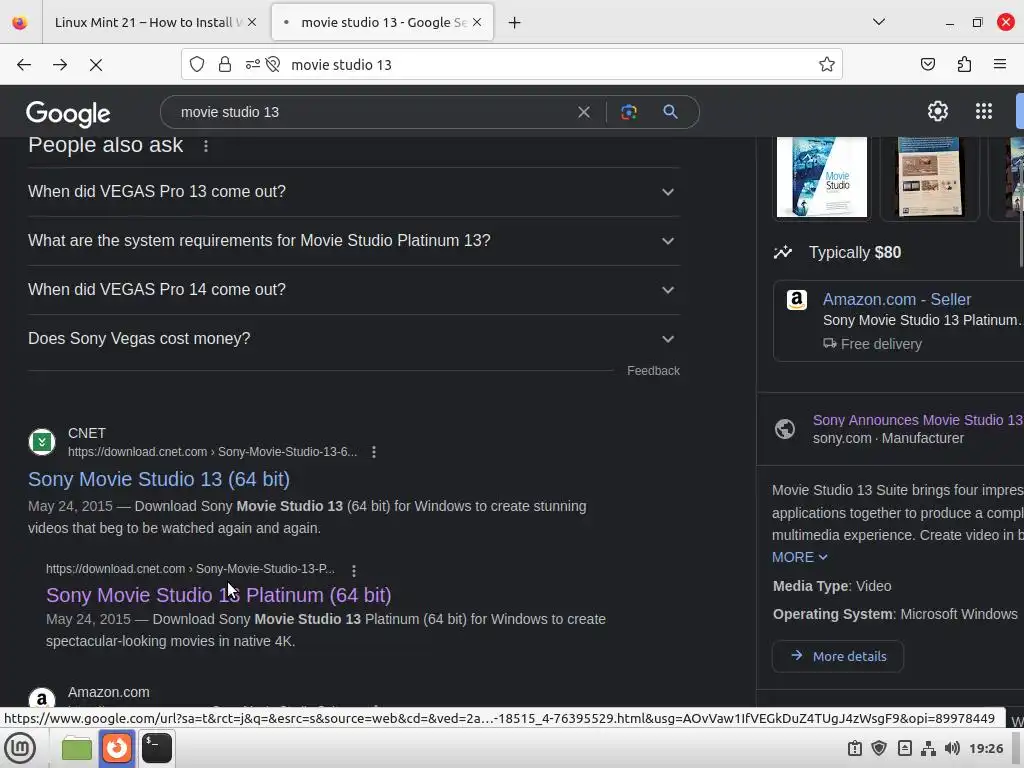1024x768 pixels.
Task: Bookmark this page with the star icon
Action: click(x=827, y=64)
